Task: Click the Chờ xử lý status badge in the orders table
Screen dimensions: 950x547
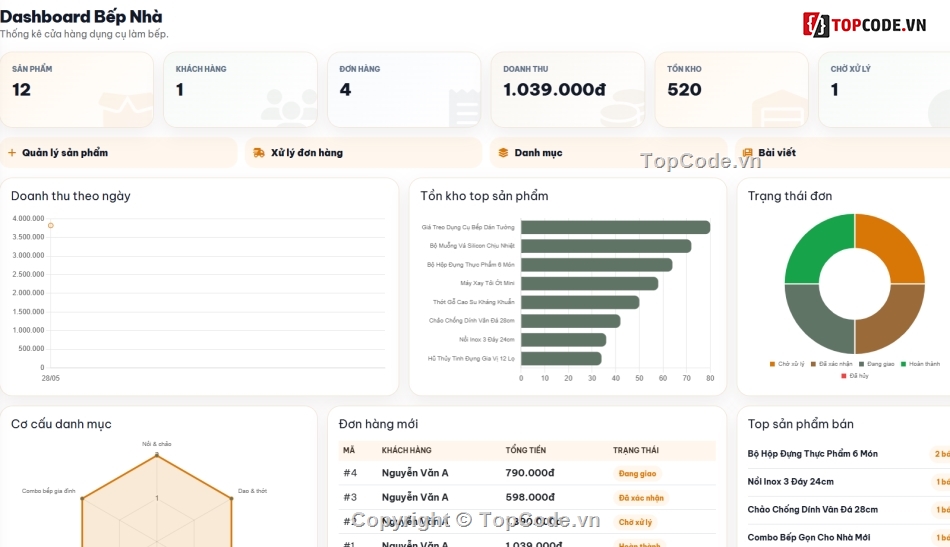Action: [635, 522]
